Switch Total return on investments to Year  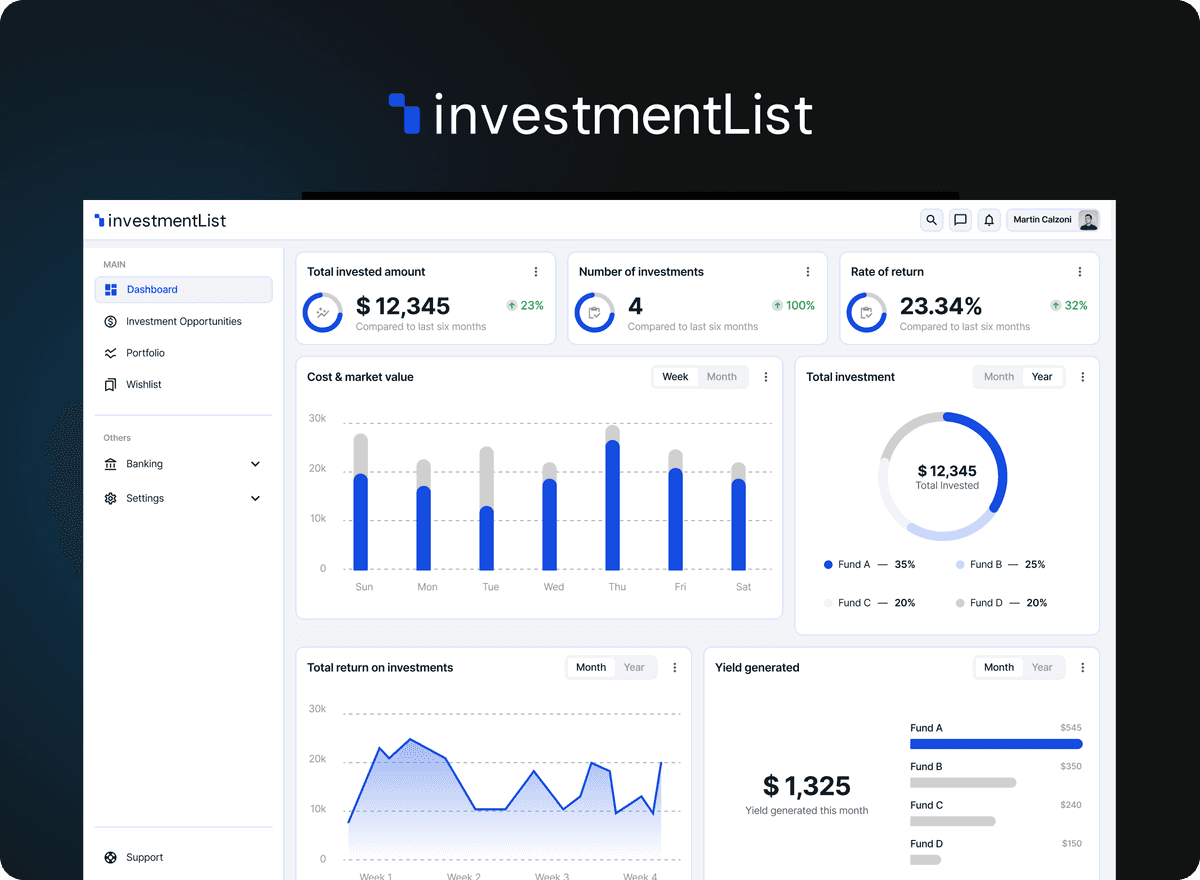point(634,668)
